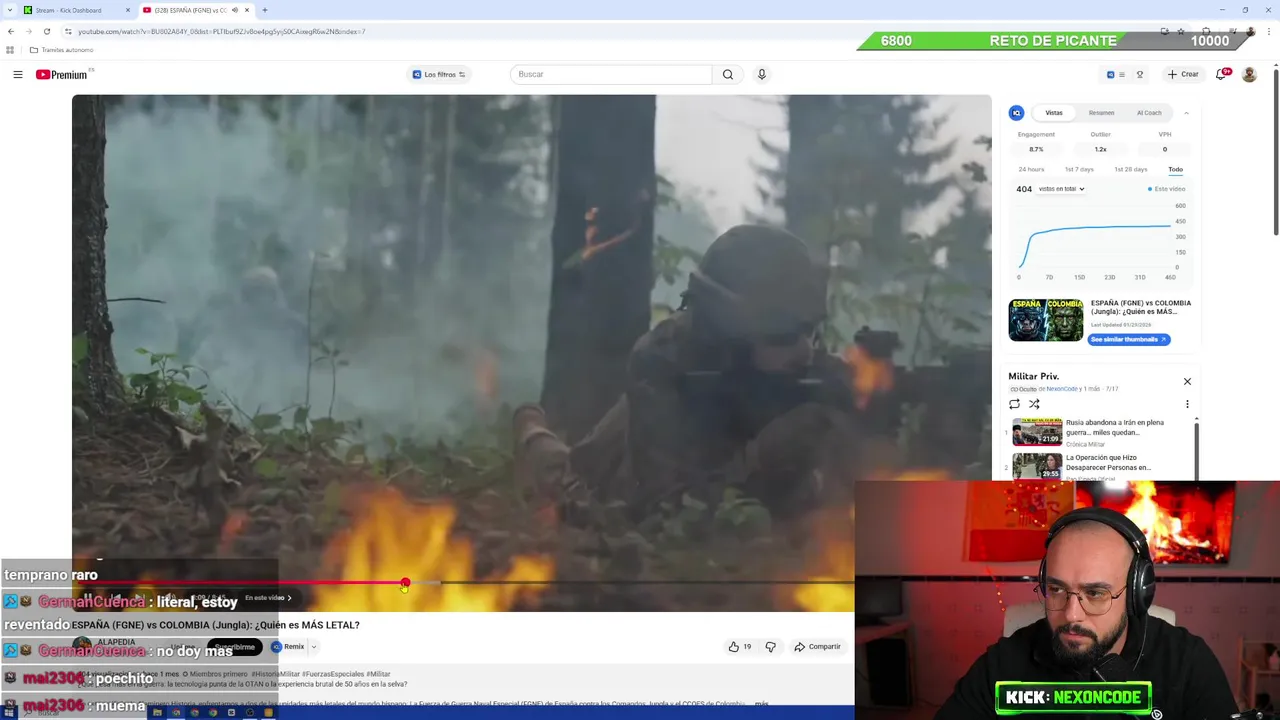Play 'Rusia abandona a Irán' playlist video
This screenshot has height=720, width=1280.
coord(1100,432)
